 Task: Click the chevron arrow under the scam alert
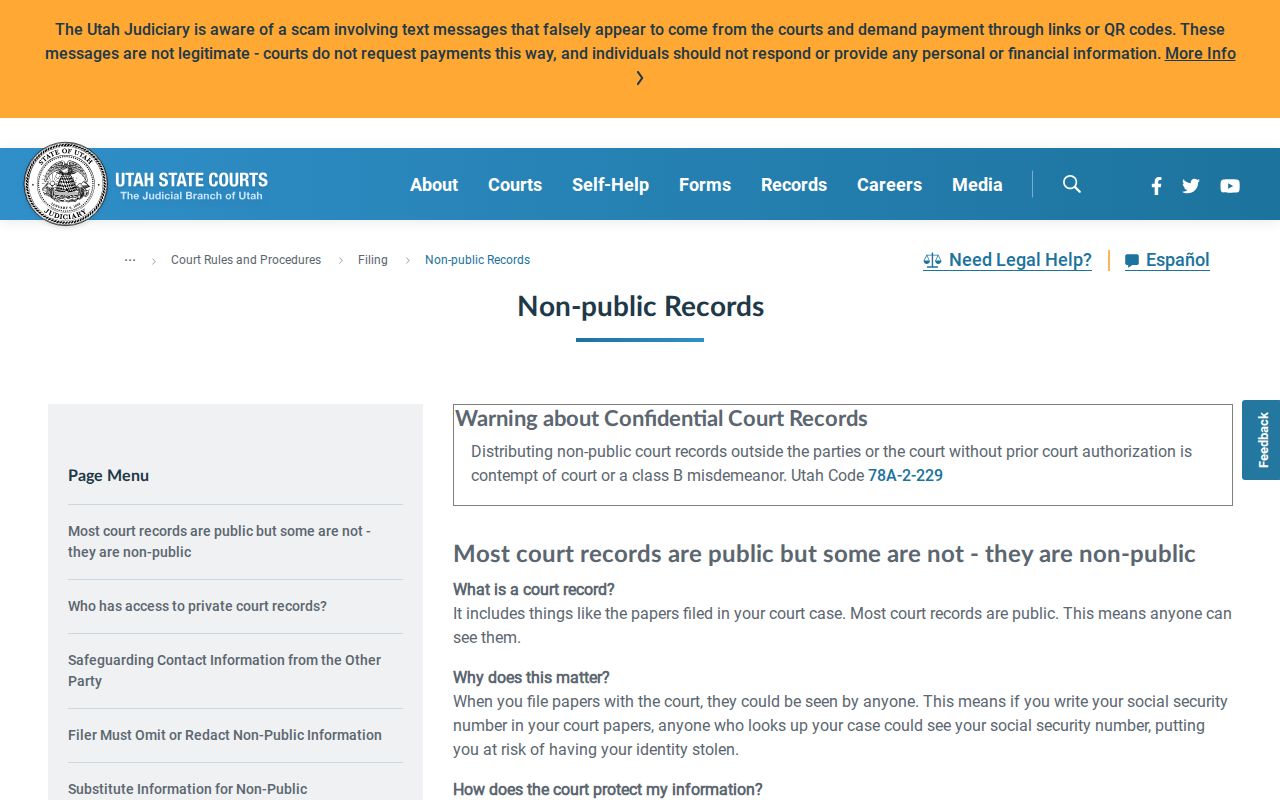tap(640, 78)
